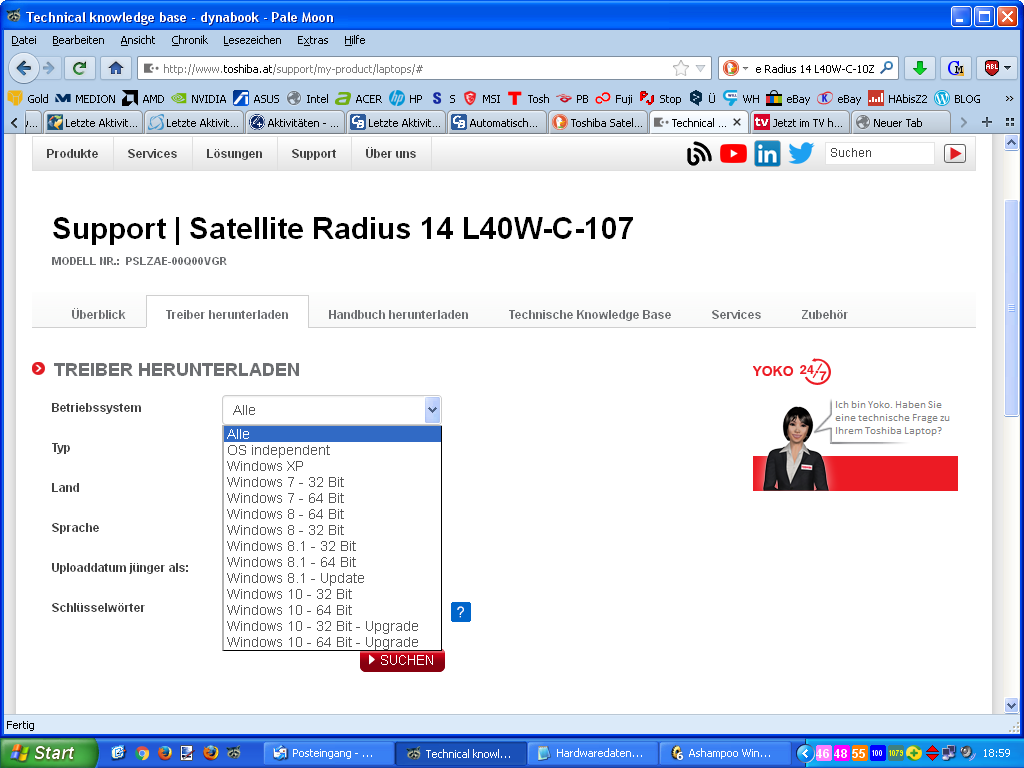Open the Datei menu
Screen dimensions: 1024x768
point(24,40)
